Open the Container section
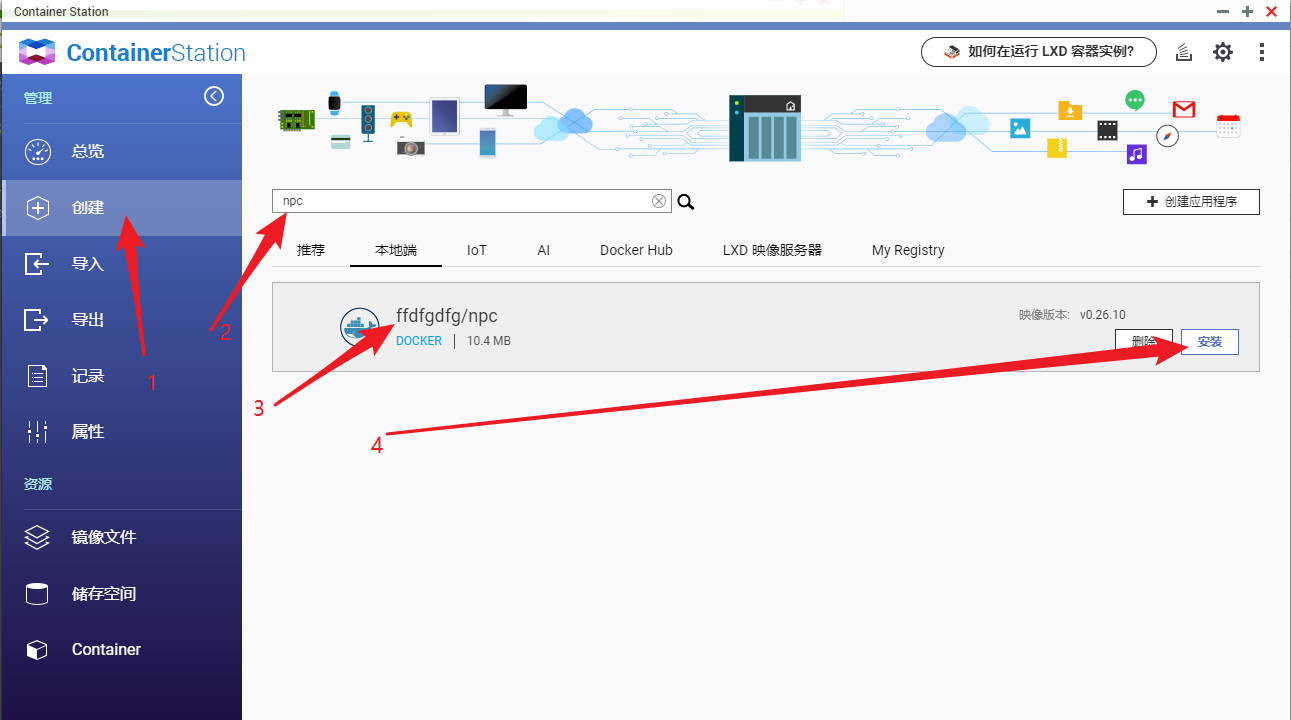The height and width of the screenshot is (720, 1291). [121, 650]
